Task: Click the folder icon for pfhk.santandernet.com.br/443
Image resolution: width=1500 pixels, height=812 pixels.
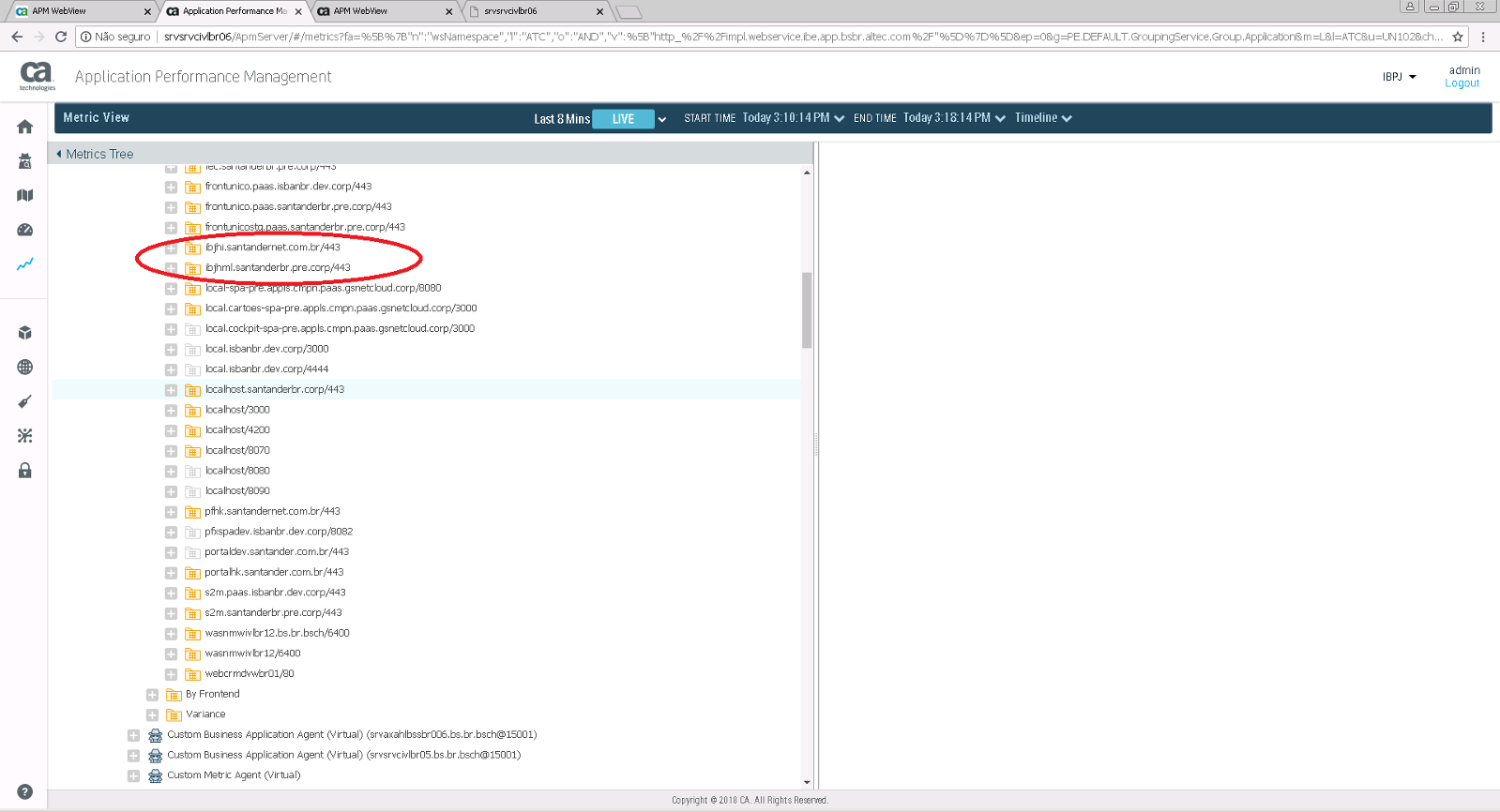Action: pos(192,512)
